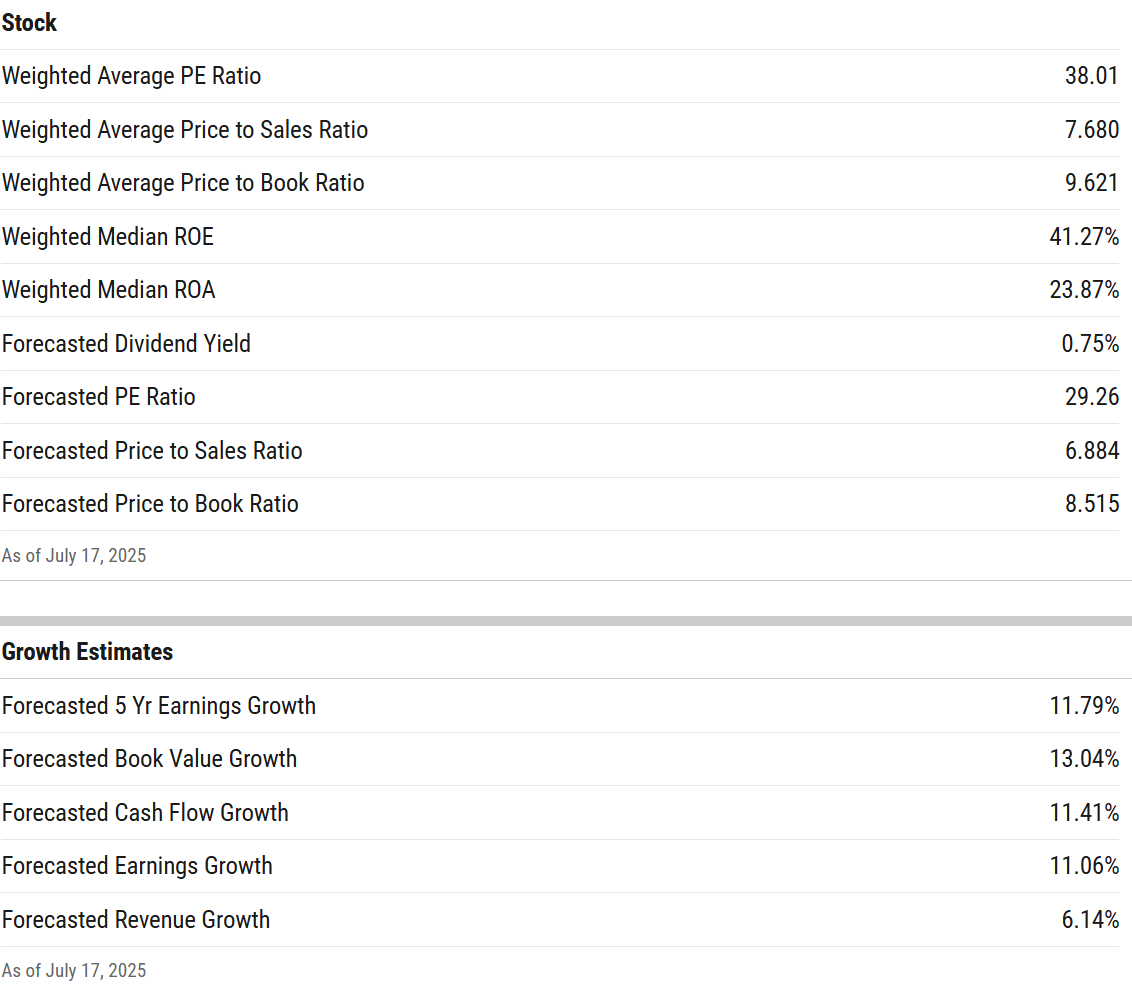Click the 6.14% Revenue Growth value

[x=1089, y=919]
